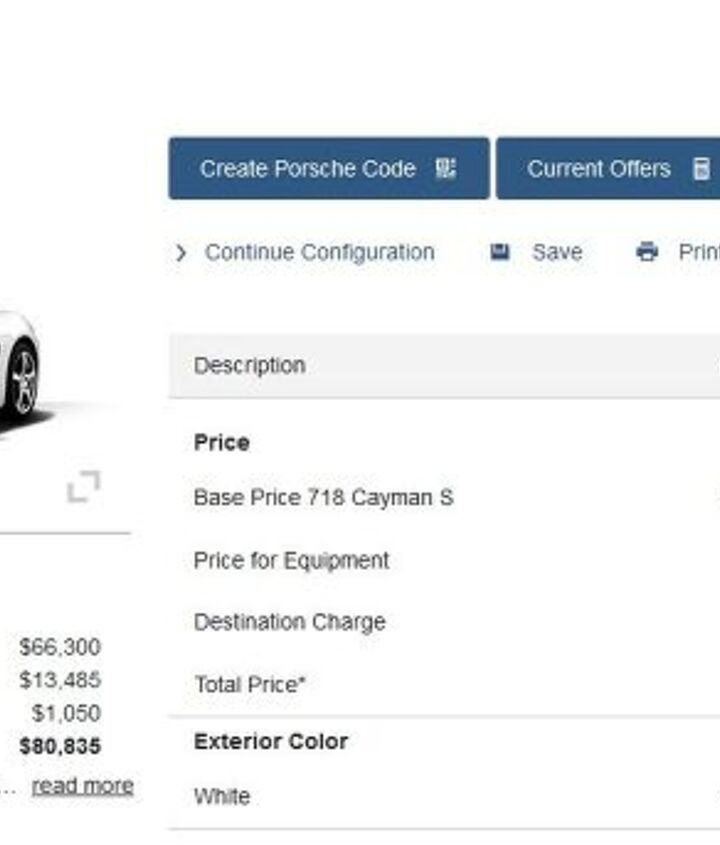
Task: Click the printer icon
Action: click(x=647, y=252)
